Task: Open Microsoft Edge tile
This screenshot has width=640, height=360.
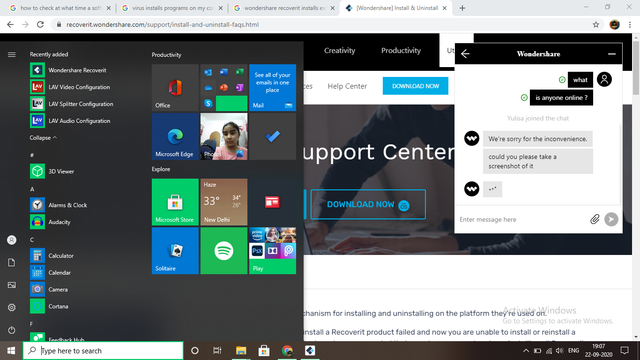Action: point(175,136)
